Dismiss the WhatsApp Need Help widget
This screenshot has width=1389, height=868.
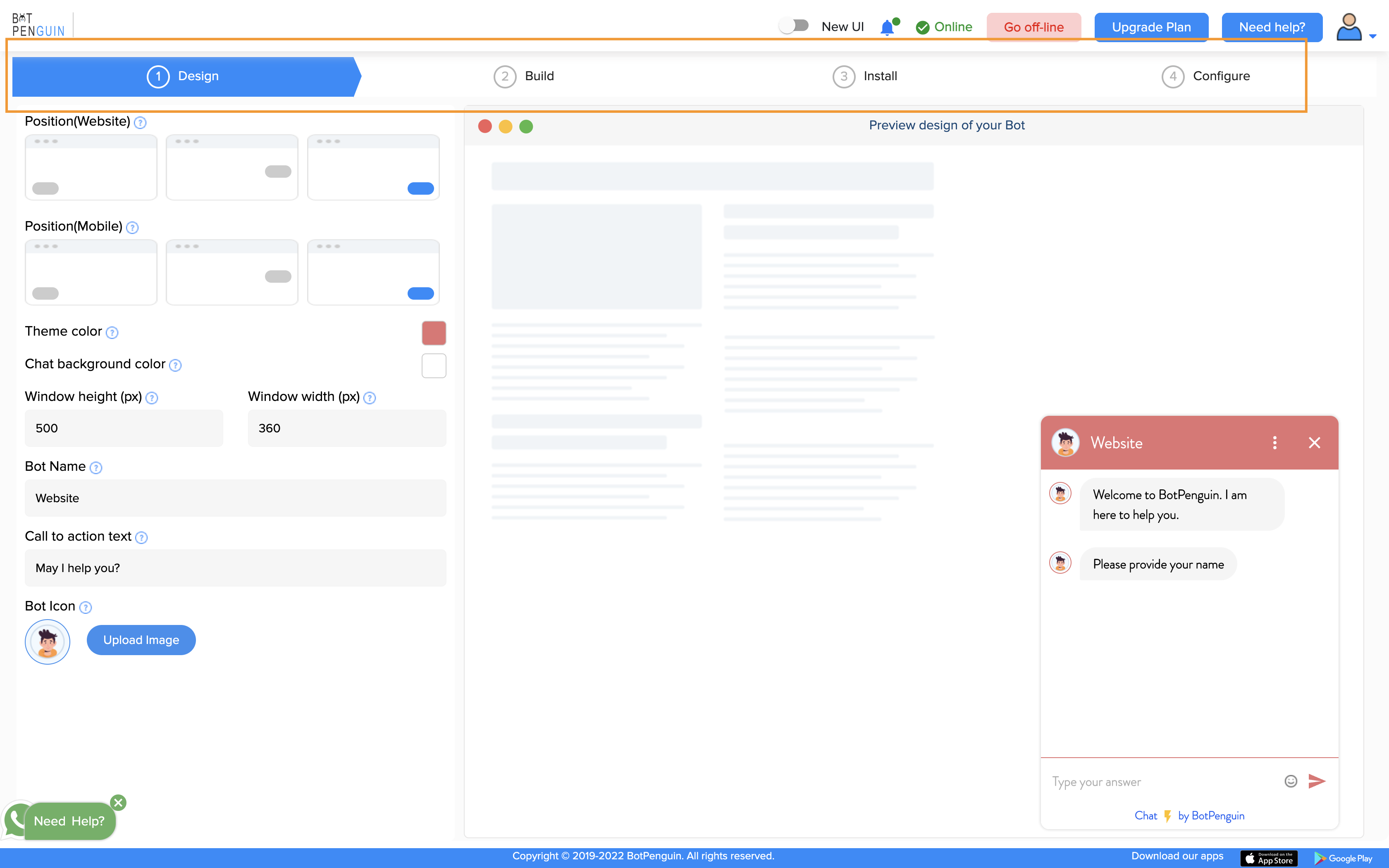point(119,803)
